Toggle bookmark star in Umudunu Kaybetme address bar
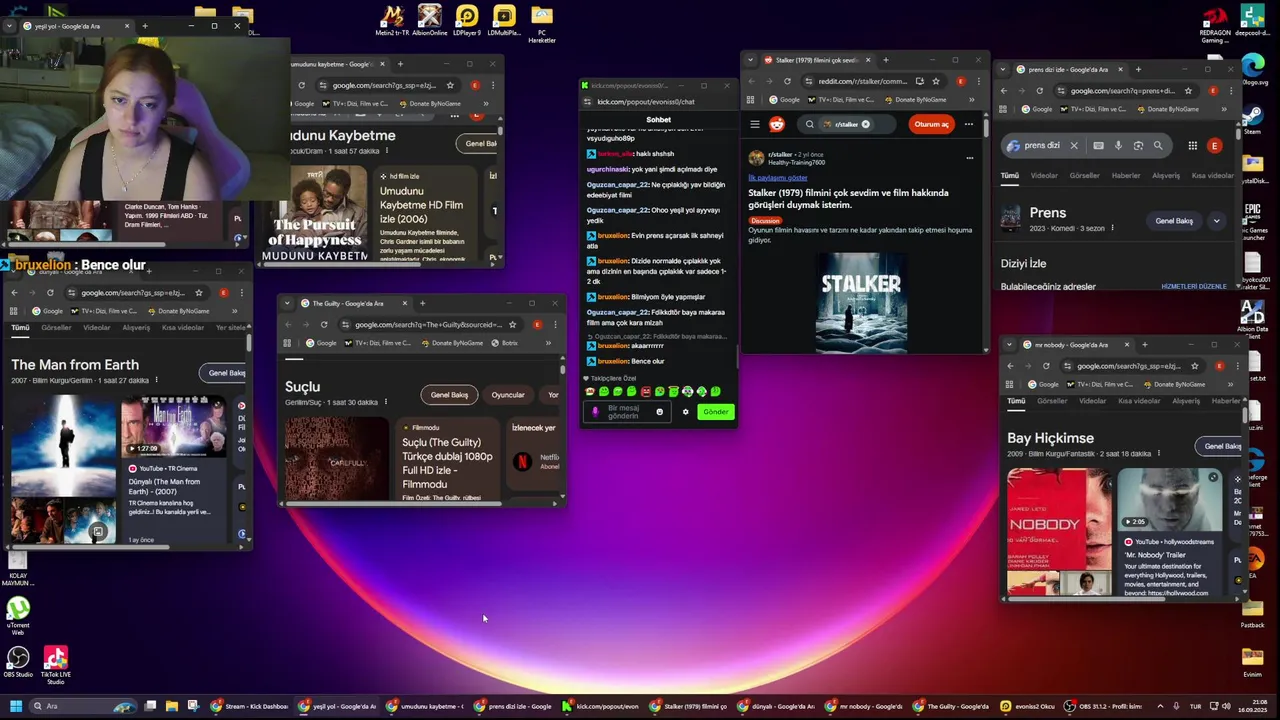The image size is (1280, 720). click(450, 85)
